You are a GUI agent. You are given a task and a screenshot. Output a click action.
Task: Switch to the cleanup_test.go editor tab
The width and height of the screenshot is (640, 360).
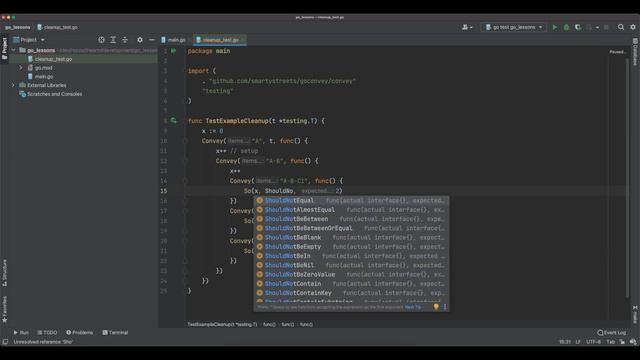pos(220,40)
